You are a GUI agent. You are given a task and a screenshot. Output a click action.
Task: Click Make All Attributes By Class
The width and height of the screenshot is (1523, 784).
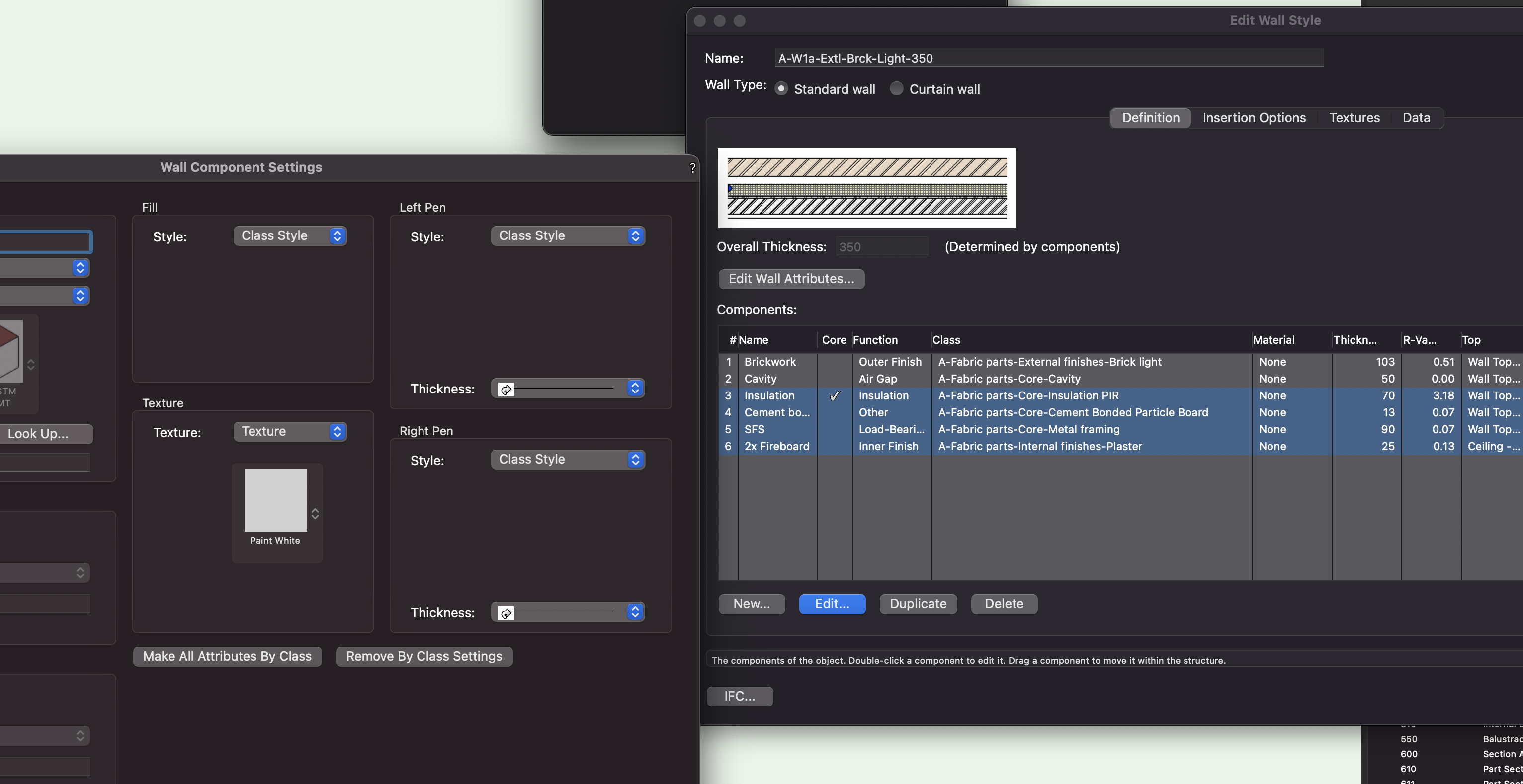[x=227, y=656]
